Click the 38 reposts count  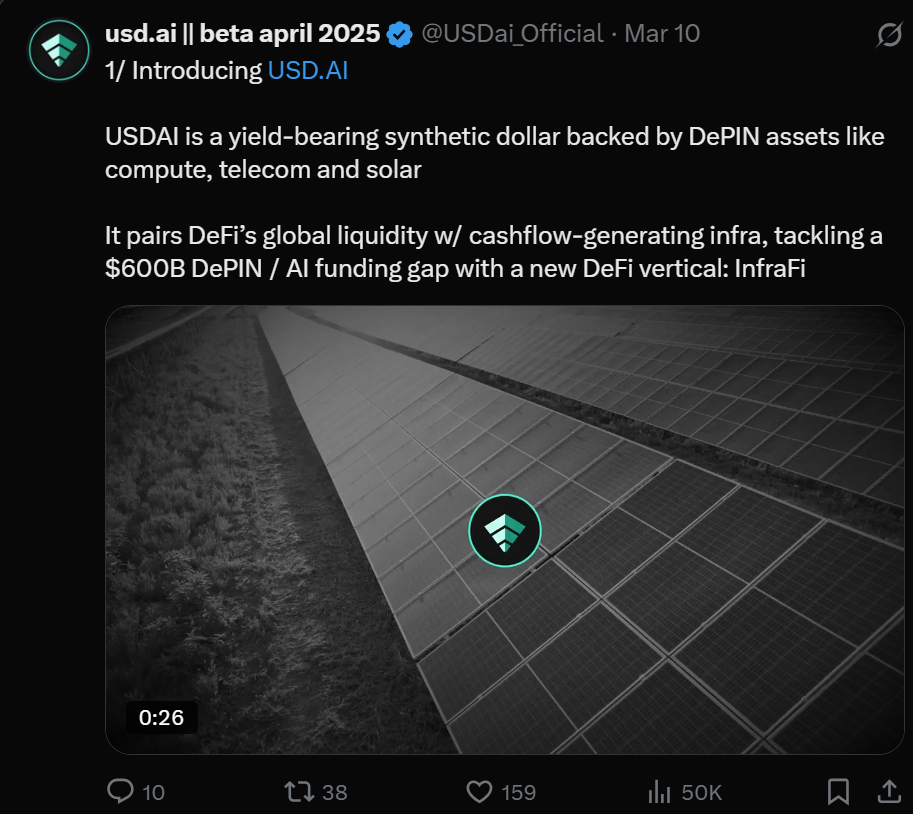335,793
